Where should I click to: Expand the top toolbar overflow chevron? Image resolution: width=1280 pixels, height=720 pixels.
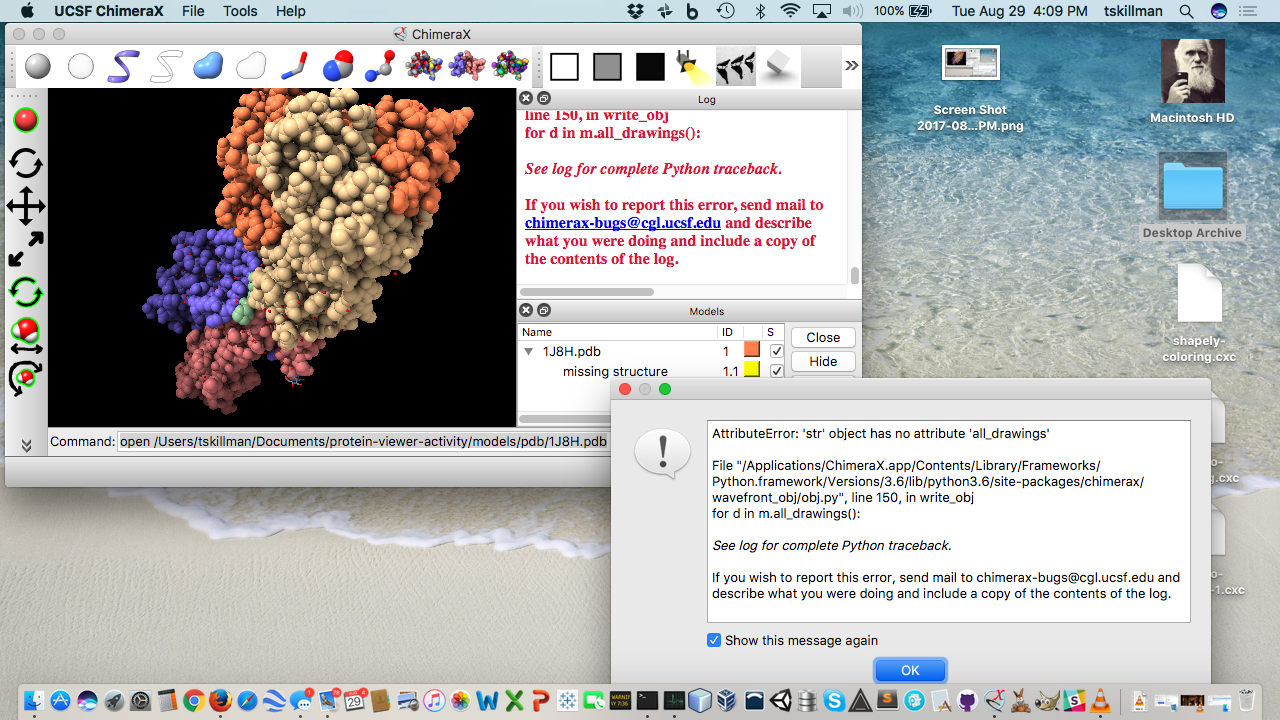(851, 66)
